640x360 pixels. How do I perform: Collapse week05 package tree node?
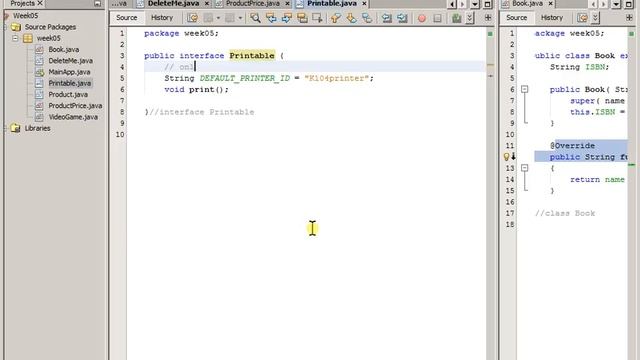pyautogui.click(x=15, y=38)
